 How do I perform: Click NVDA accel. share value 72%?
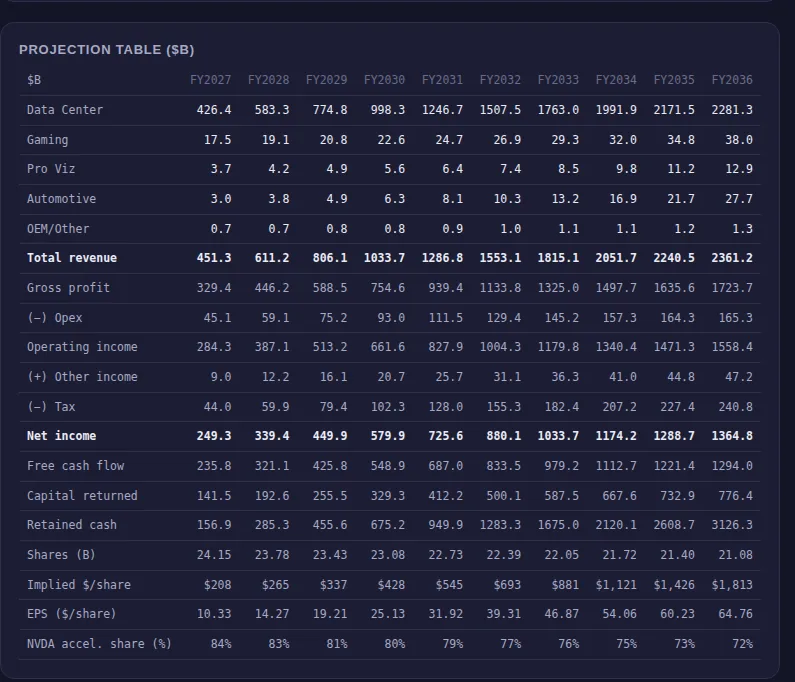point(742,644)
